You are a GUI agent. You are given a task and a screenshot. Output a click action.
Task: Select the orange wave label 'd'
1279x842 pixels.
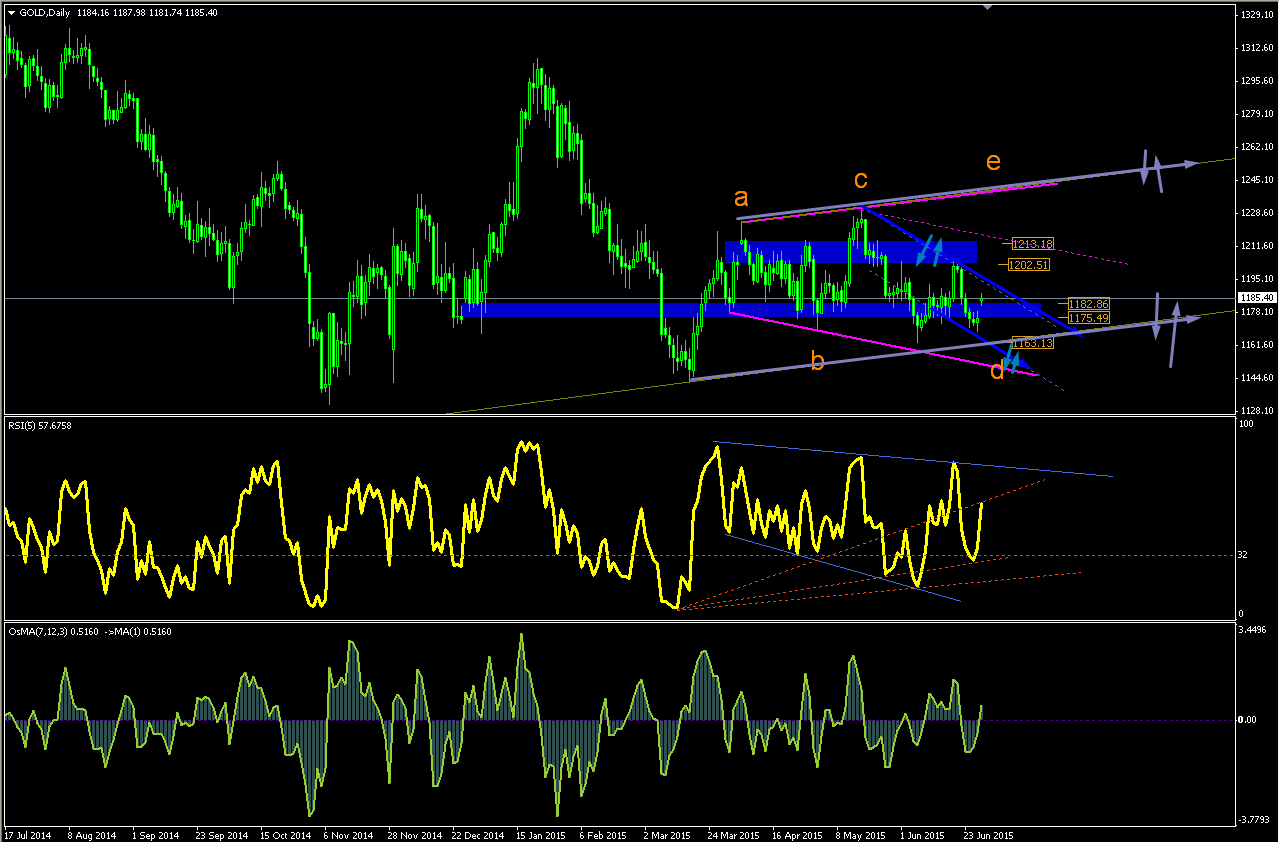tap(997, 372)
